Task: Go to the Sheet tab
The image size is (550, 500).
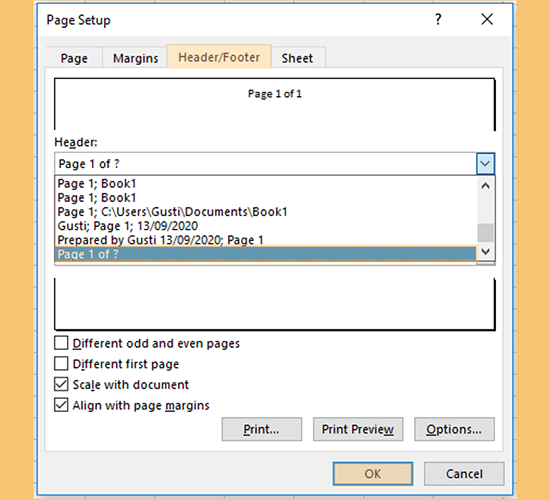Action: [297, 58]
